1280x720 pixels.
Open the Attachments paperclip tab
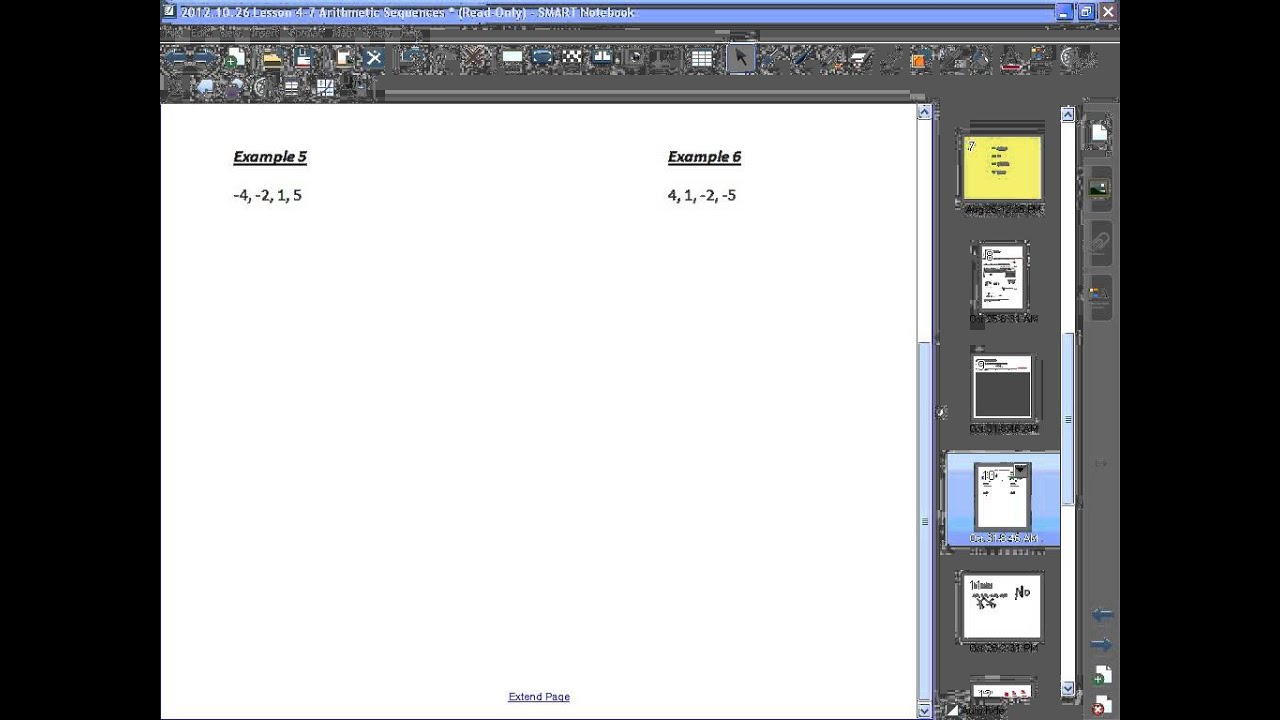(1098, 243)
